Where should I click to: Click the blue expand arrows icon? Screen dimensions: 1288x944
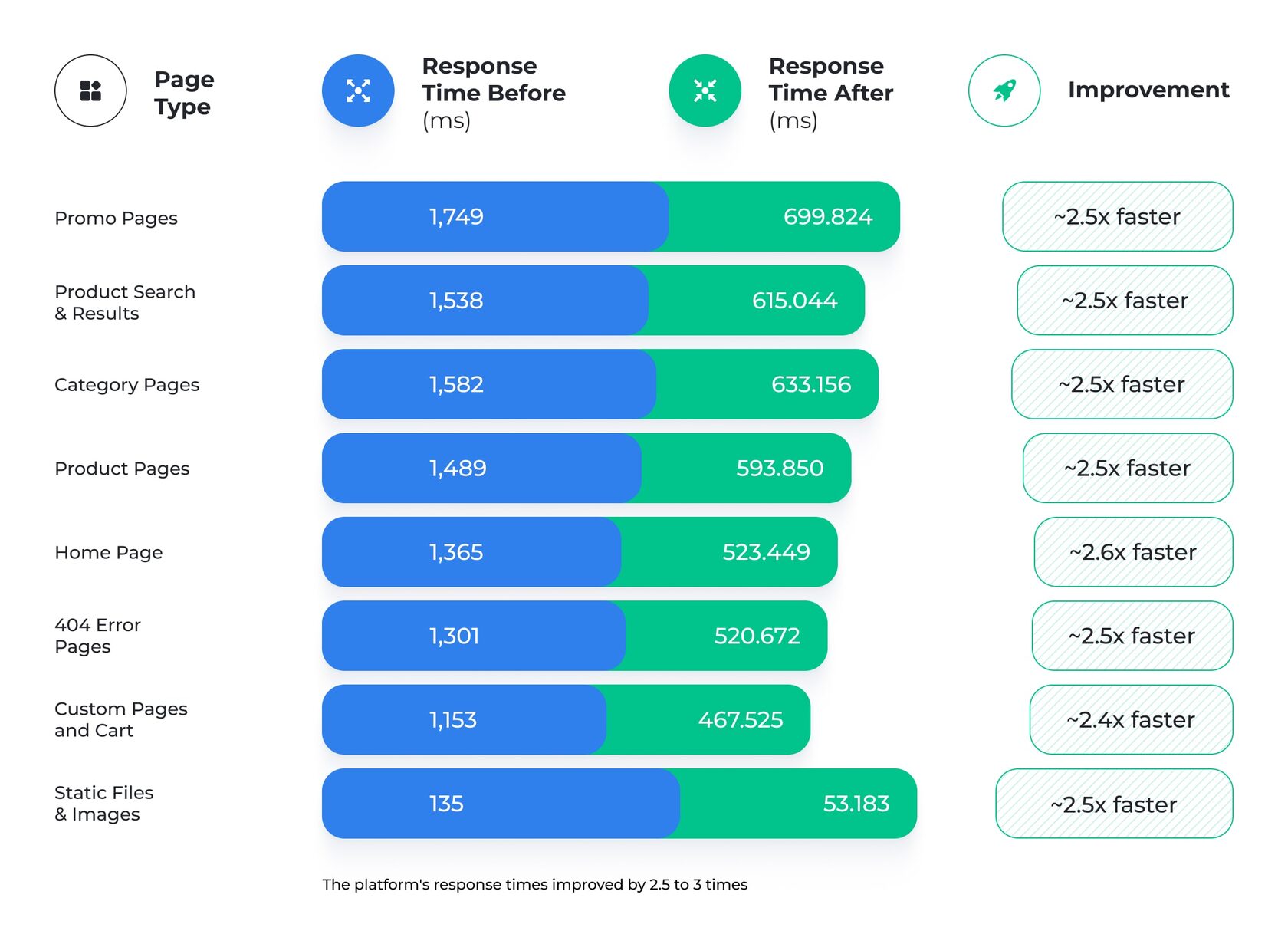pos(358,90)
